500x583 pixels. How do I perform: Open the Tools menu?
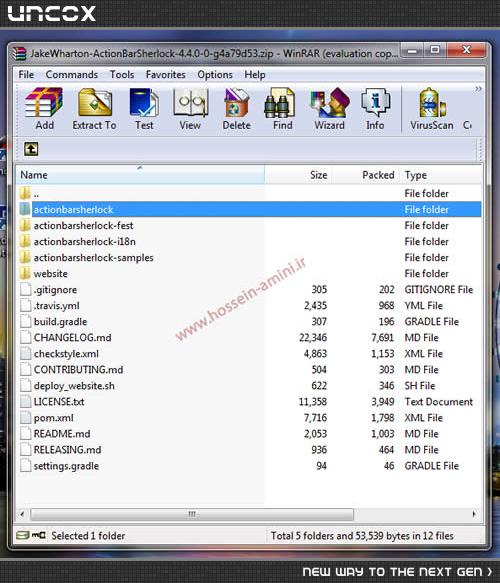122,75
